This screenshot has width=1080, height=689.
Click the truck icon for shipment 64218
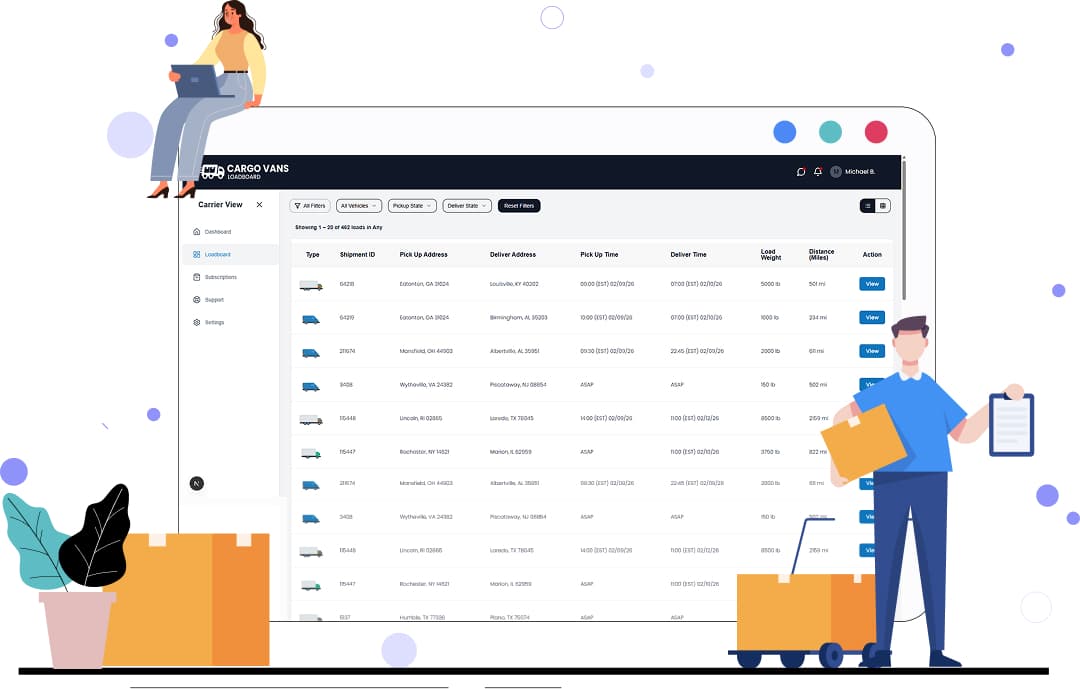point(311,286)
